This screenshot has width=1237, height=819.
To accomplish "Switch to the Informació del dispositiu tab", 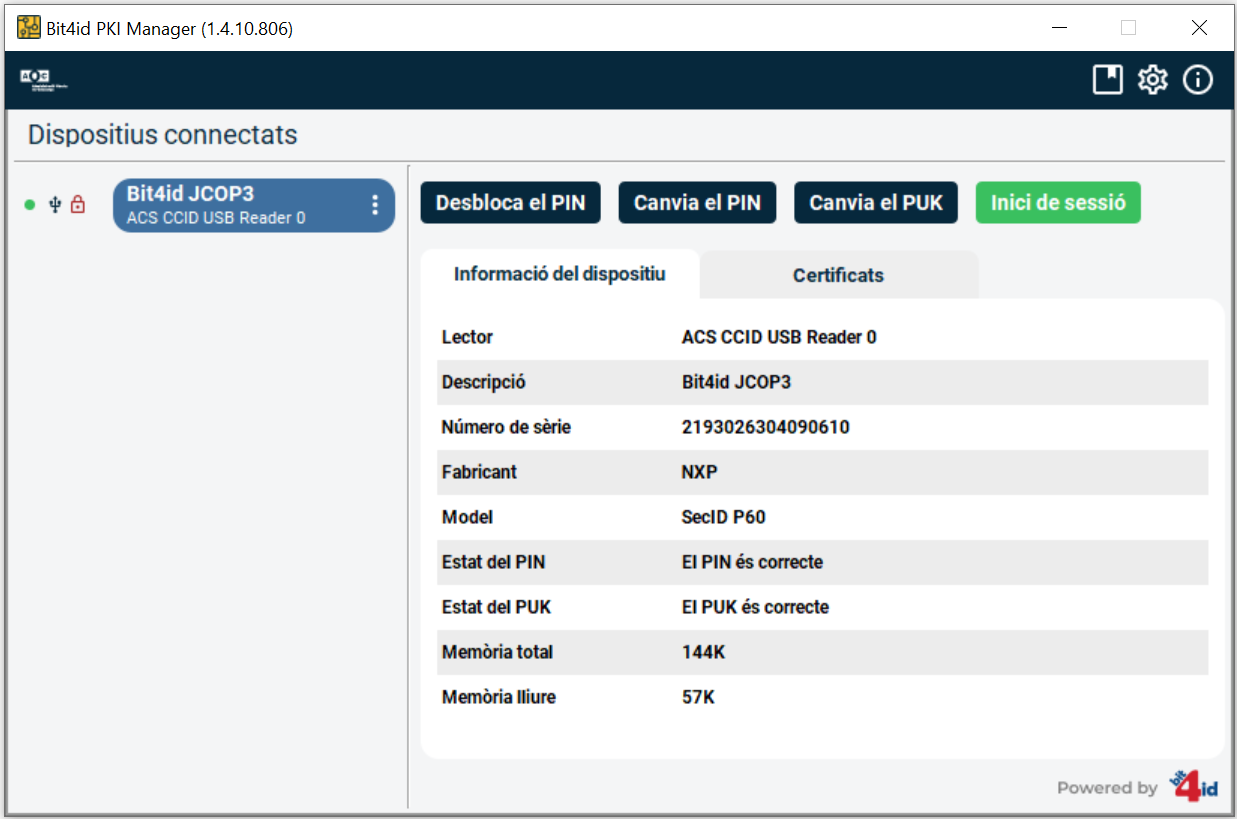I will (560, 274).
